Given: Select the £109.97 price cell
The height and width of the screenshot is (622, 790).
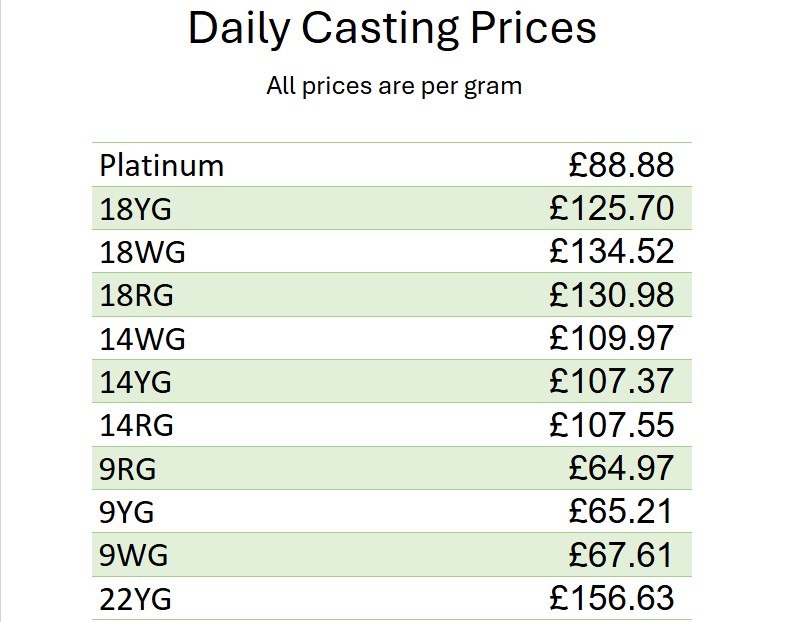Looking at the screenshot, I should coord(611,339).
